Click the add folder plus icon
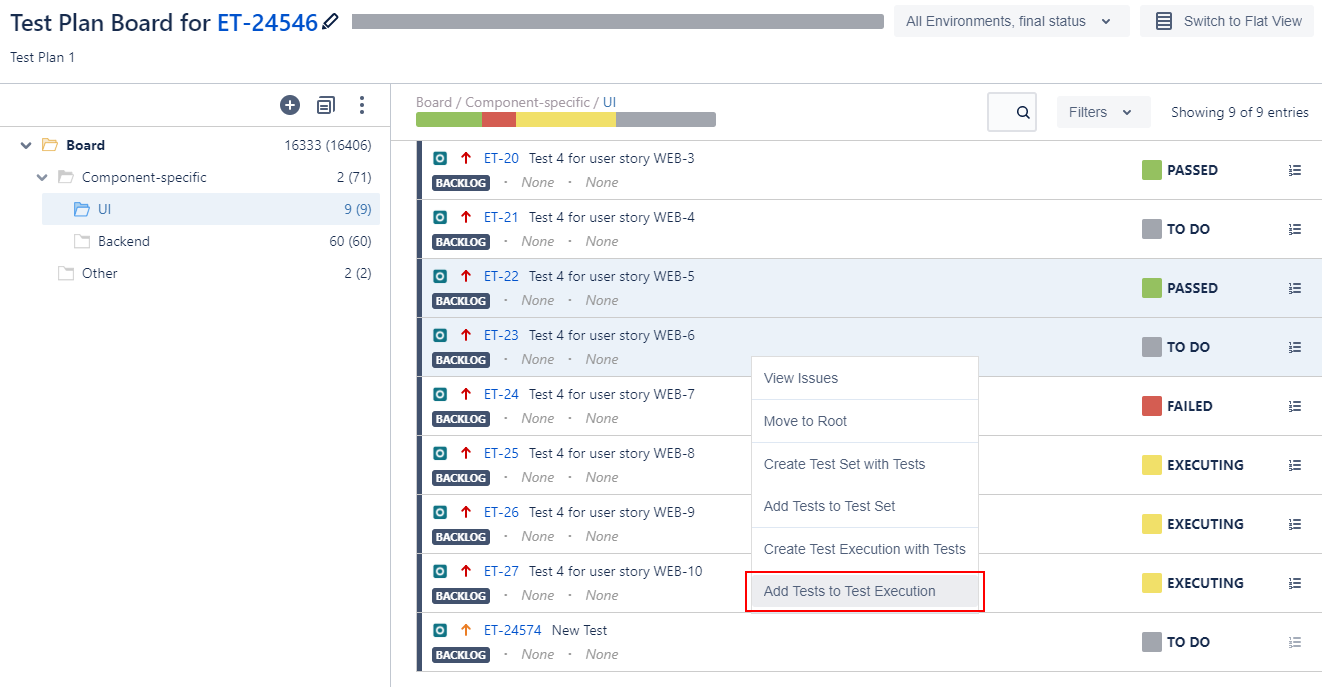The width and height of the screenshot is (1322, 687). click(x=290, y=105)
